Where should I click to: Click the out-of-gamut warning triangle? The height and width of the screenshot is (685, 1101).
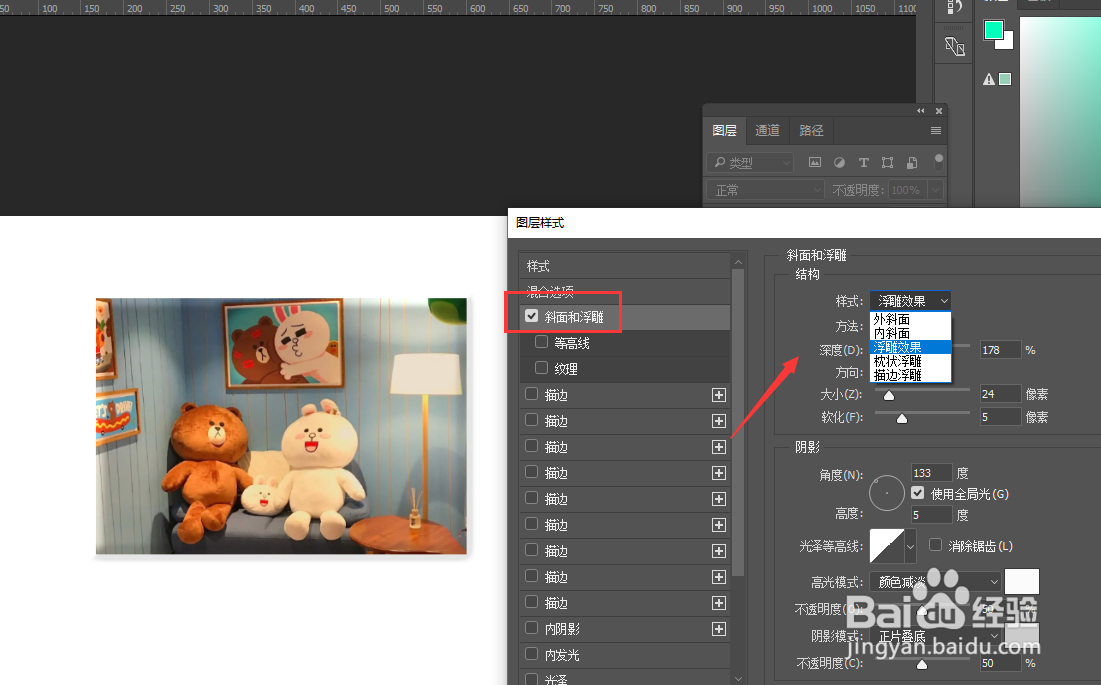click(989, 79)
